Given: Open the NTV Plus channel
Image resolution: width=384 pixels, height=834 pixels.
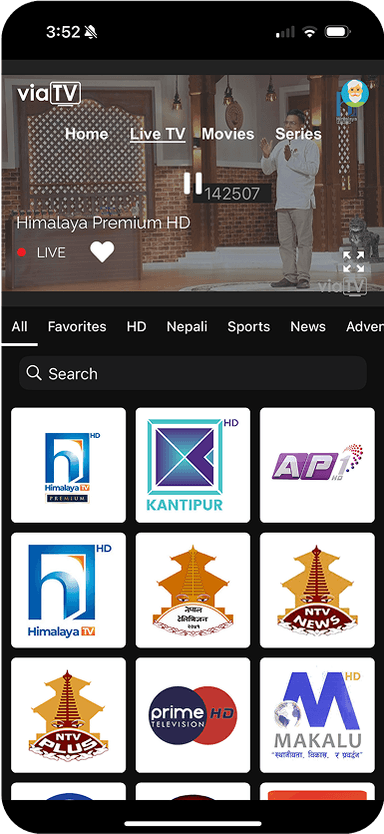Looking at the screenshot, I should coord(69,715).
